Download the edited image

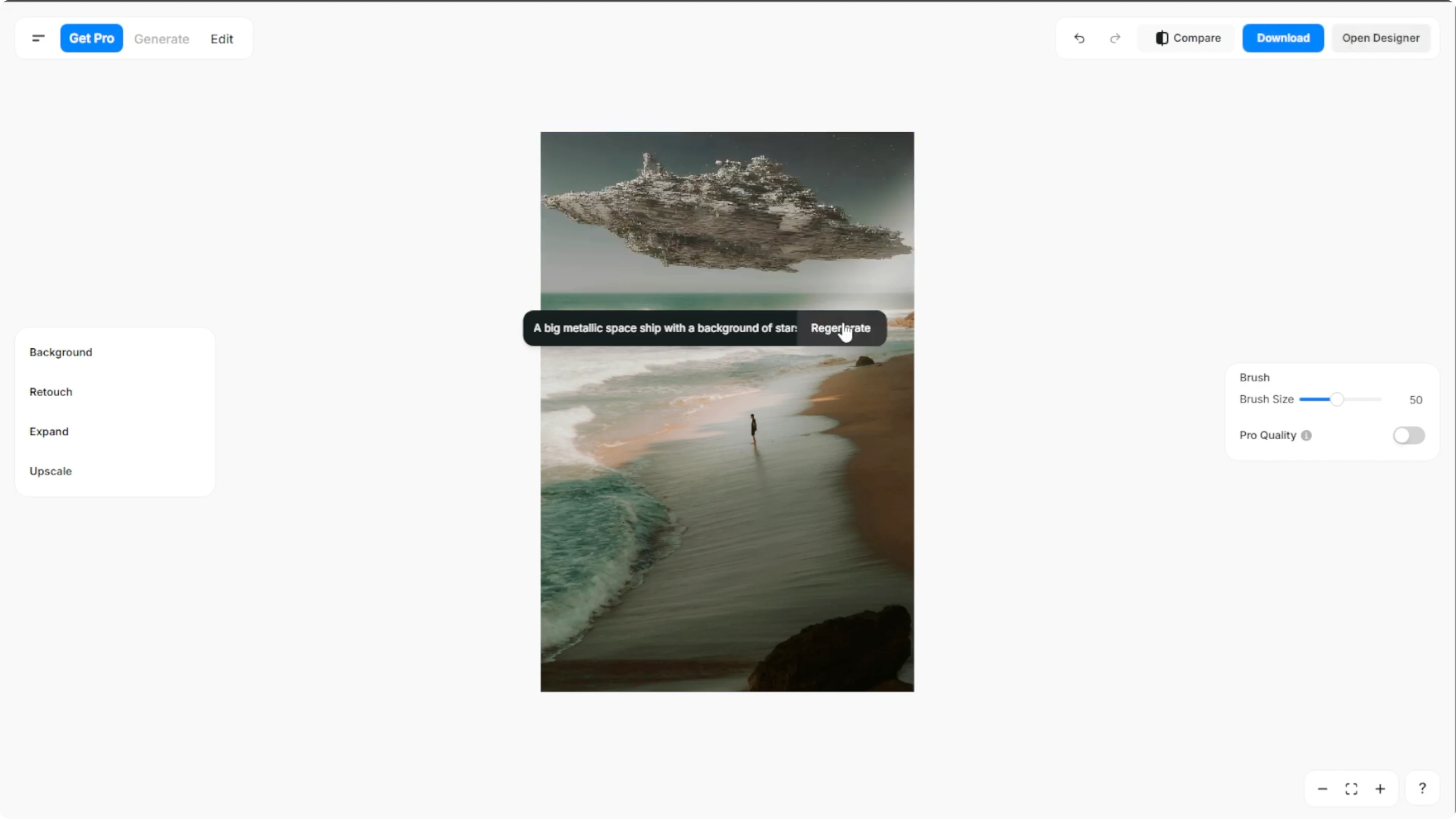click(1283, 38)
